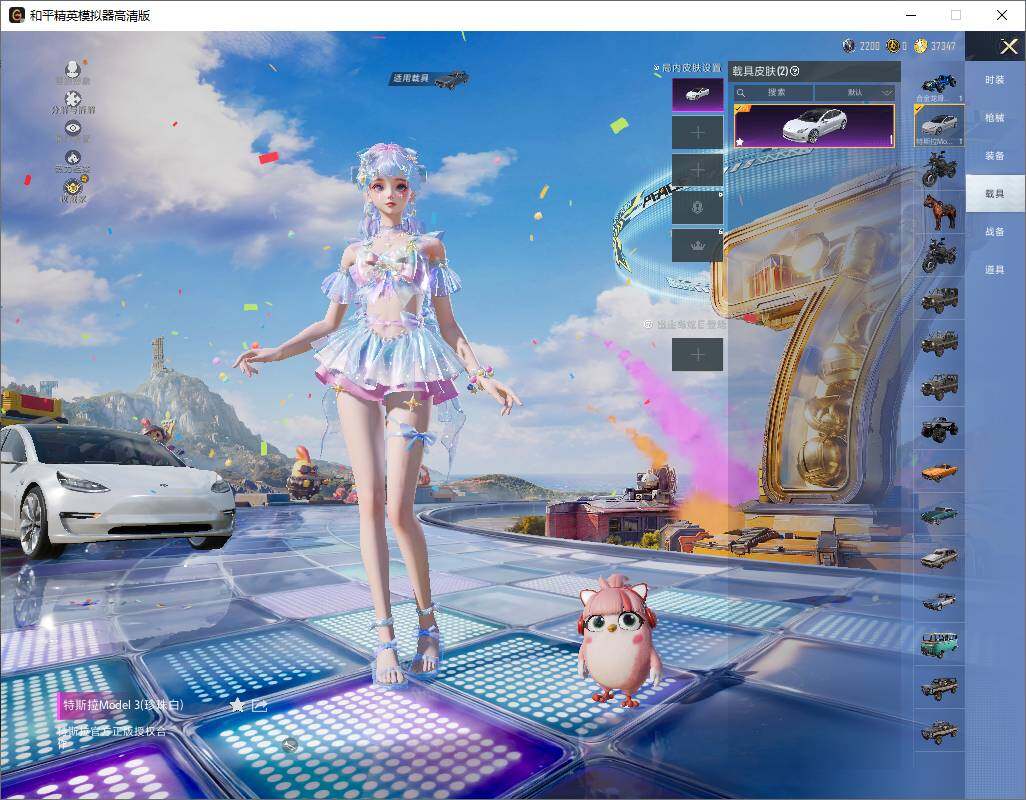Click the first plus slot below equipped Tesla

click(x=698, y=133)
